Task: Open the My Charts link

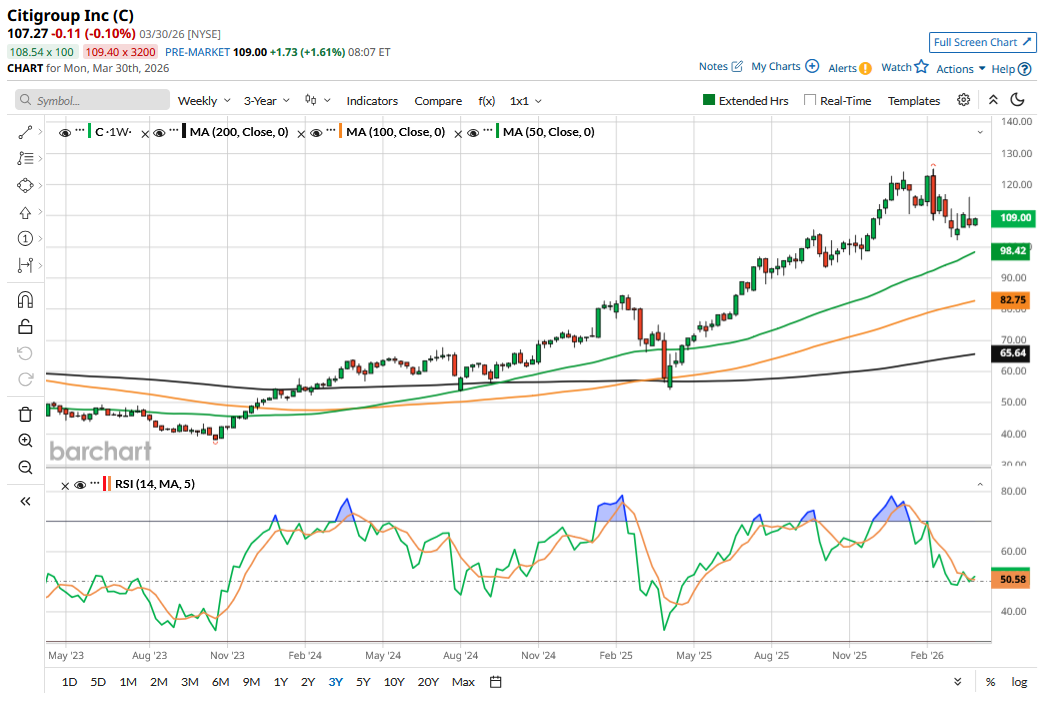Action: click(x=784, y=67)
